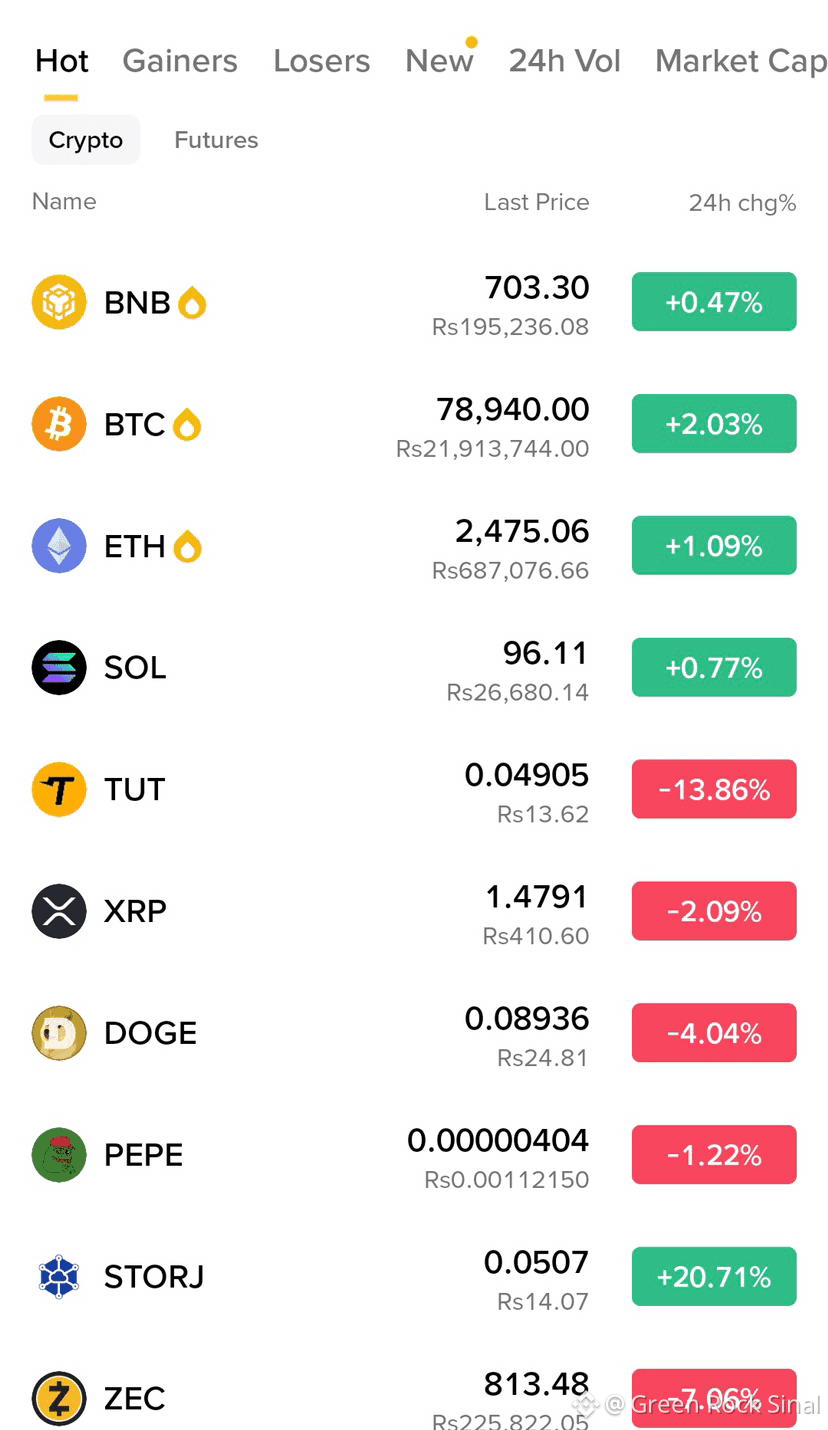Select the XRP coin logo
This screenshot has height=1430, width=828.
click(59, 911)
